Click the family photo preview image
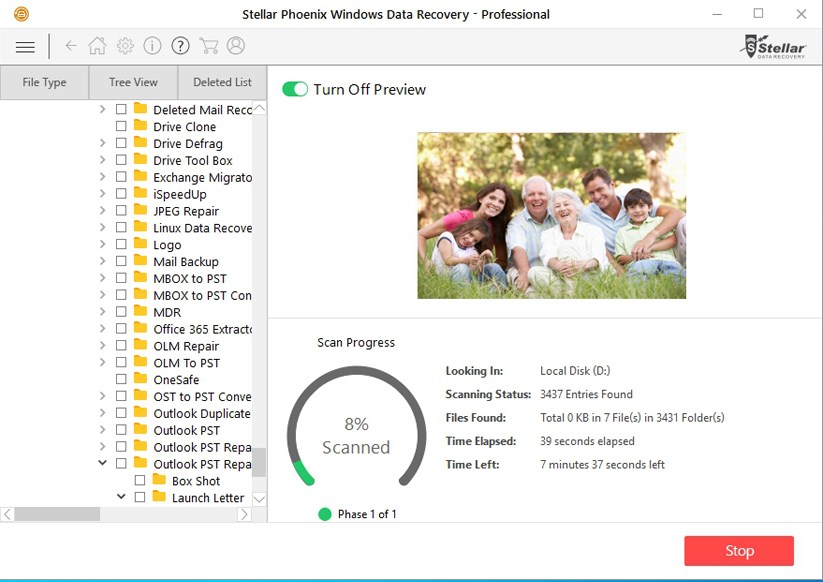This screenshot has width=823, height=582. [x=552, y=216]
